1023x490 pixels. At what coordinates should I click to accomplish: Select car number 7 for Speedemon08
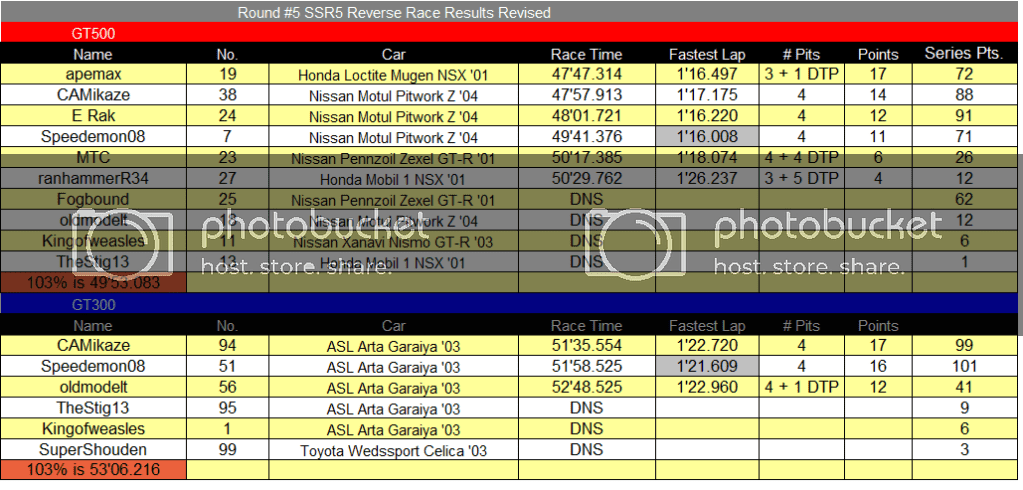[x=227, y=137]
